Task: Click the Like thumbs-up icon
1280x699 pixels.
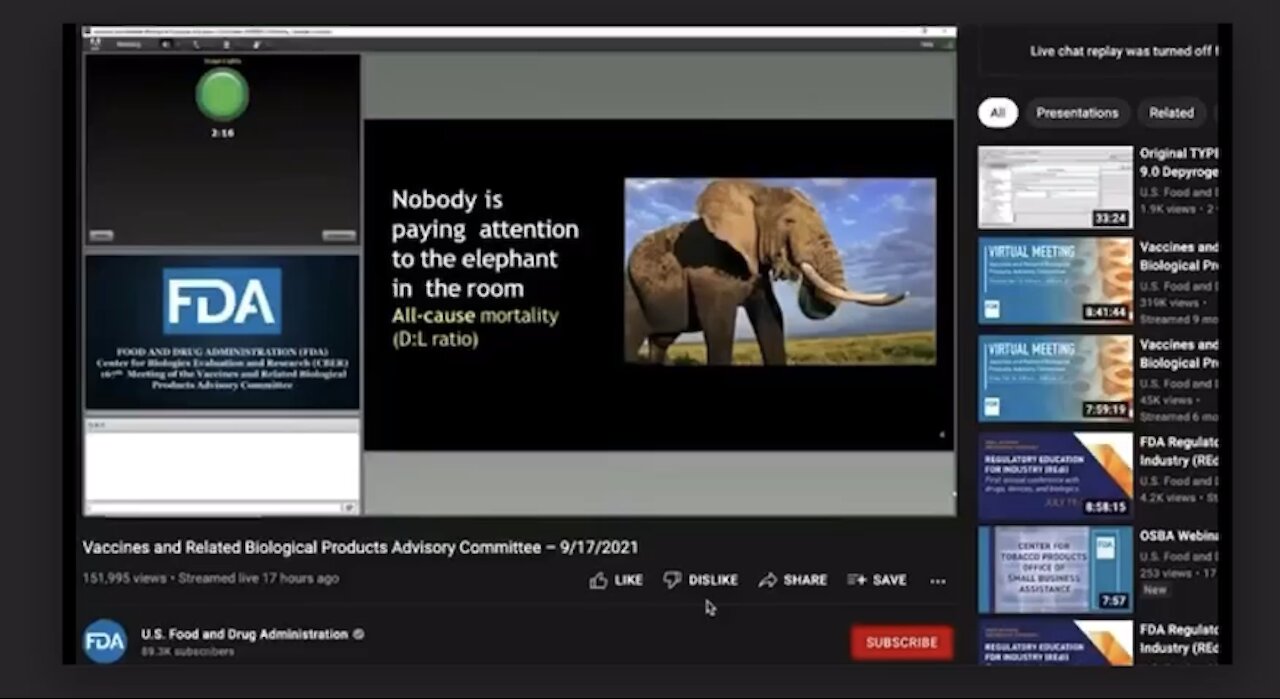Action: (x=598, y=580)
